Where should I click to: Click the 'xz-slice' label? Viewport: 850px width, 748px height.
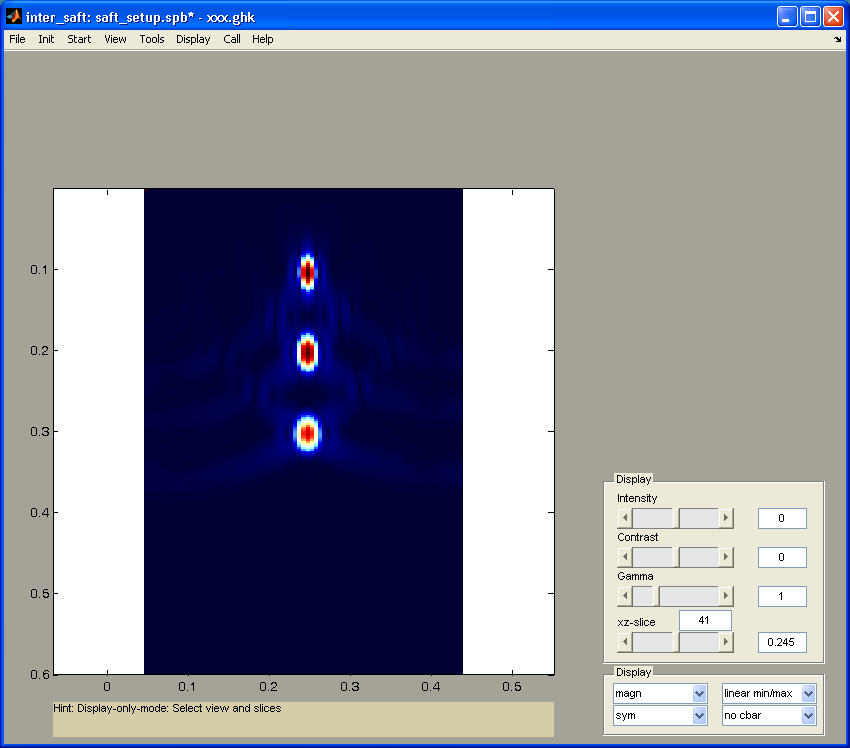point(636,622)
